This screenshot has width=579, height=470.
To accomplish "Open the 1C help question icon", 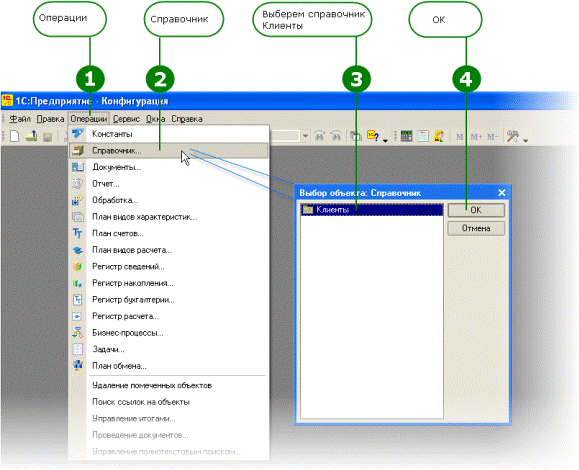I will pos(373,136).
